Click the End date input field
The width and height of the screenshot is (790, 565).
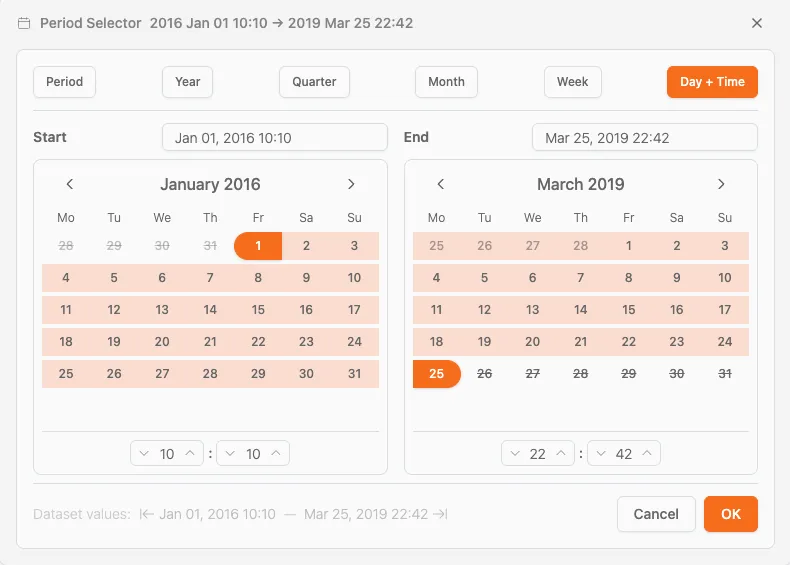[x=644, y=138]
